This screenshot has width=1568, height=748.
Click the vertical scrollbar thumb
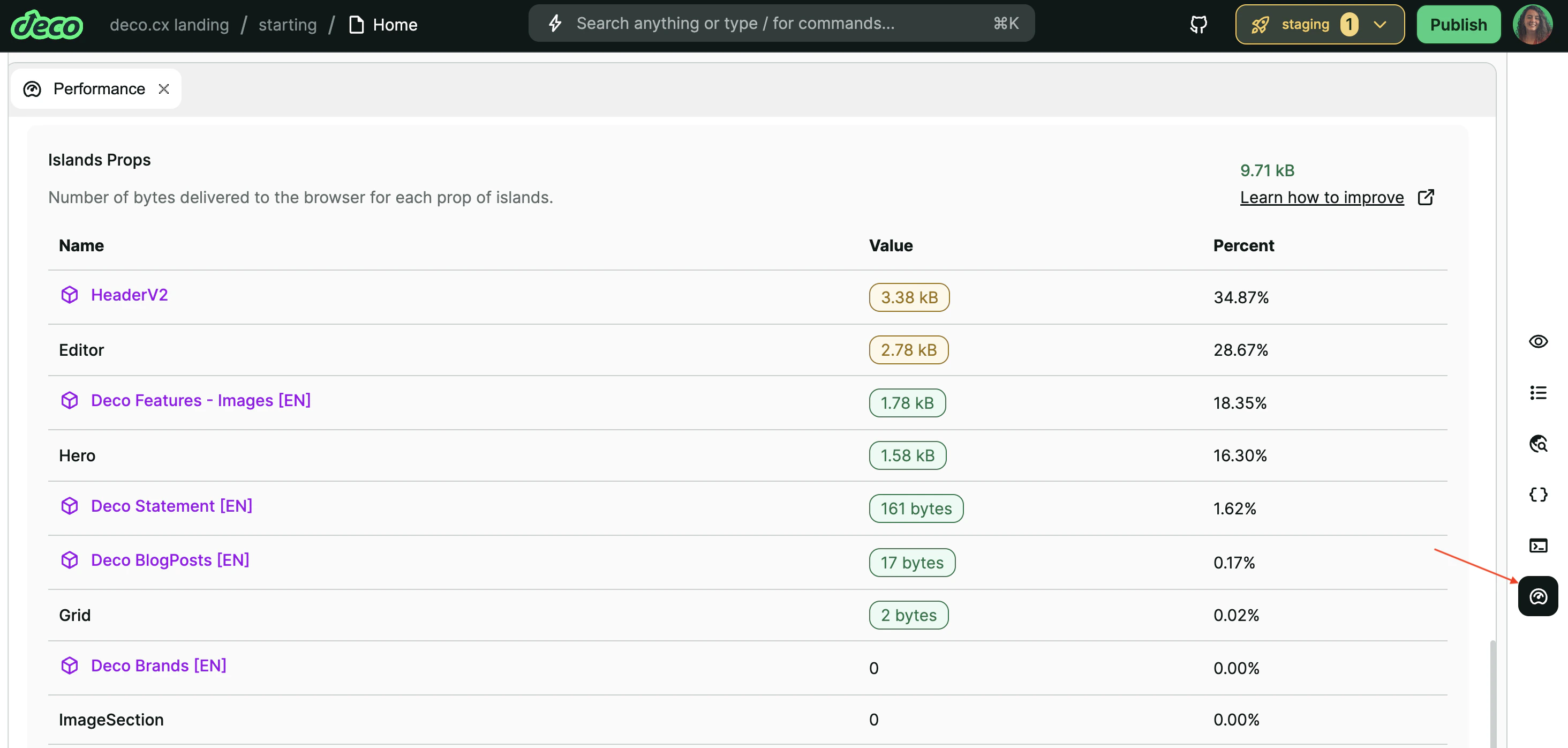coord(1492,693)
